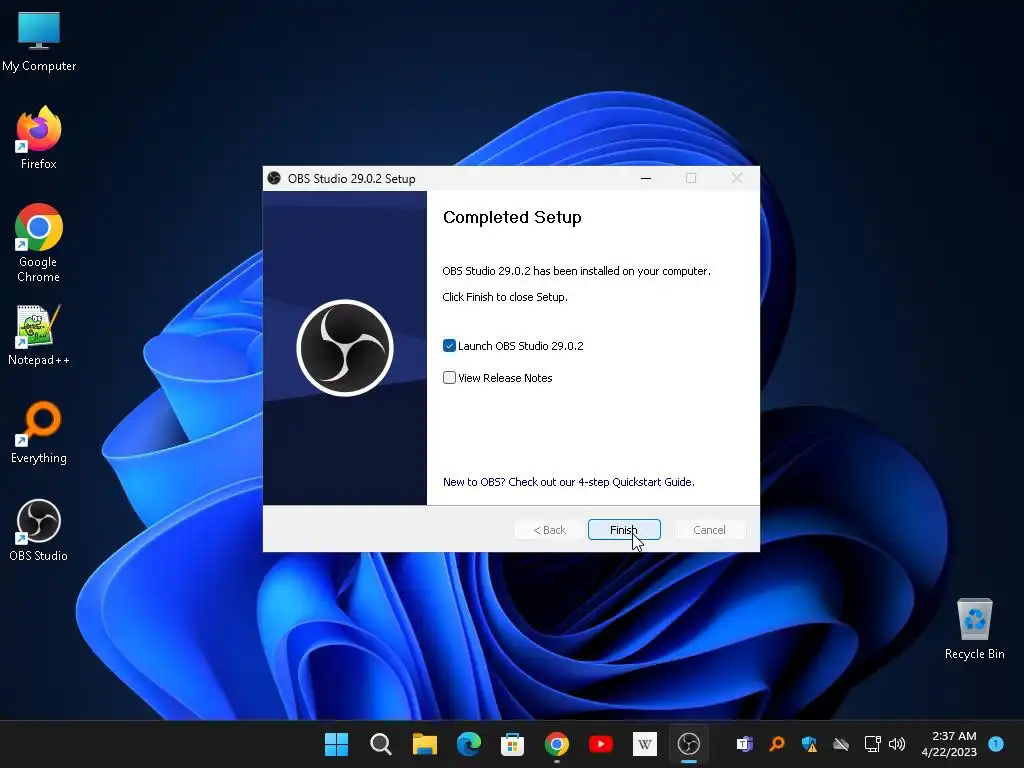Click the Finish button in OBS Setup
1024x768 pixels.
click(x=624, y=530)
